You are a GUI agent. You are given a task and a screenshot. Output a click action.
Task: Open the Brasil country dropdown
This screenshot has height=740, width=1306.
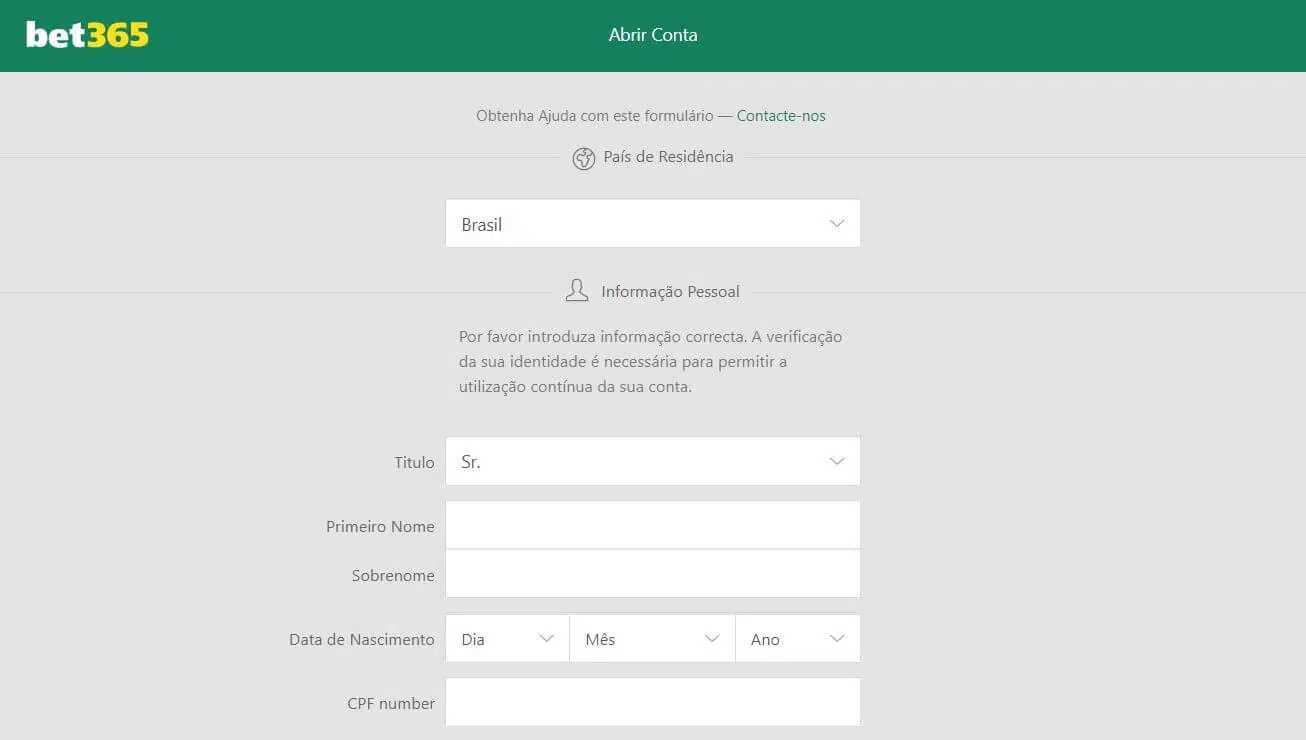653,223
